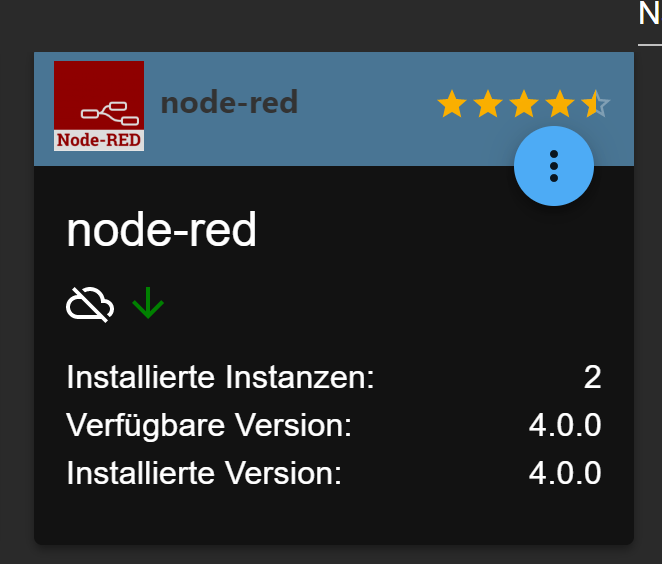Click the Node-RED adapter logo

(x=99, y=106)
